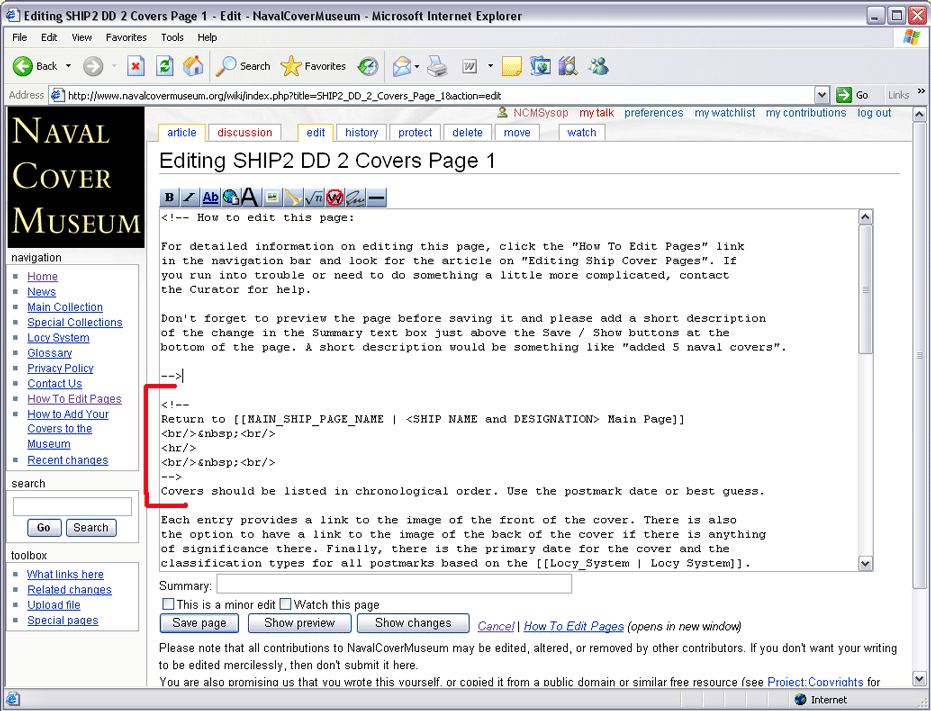The width and height of the screenshot is (931, 711).
Task: Click the italic text toolbar icon
Action: click(x=189, y=198)
